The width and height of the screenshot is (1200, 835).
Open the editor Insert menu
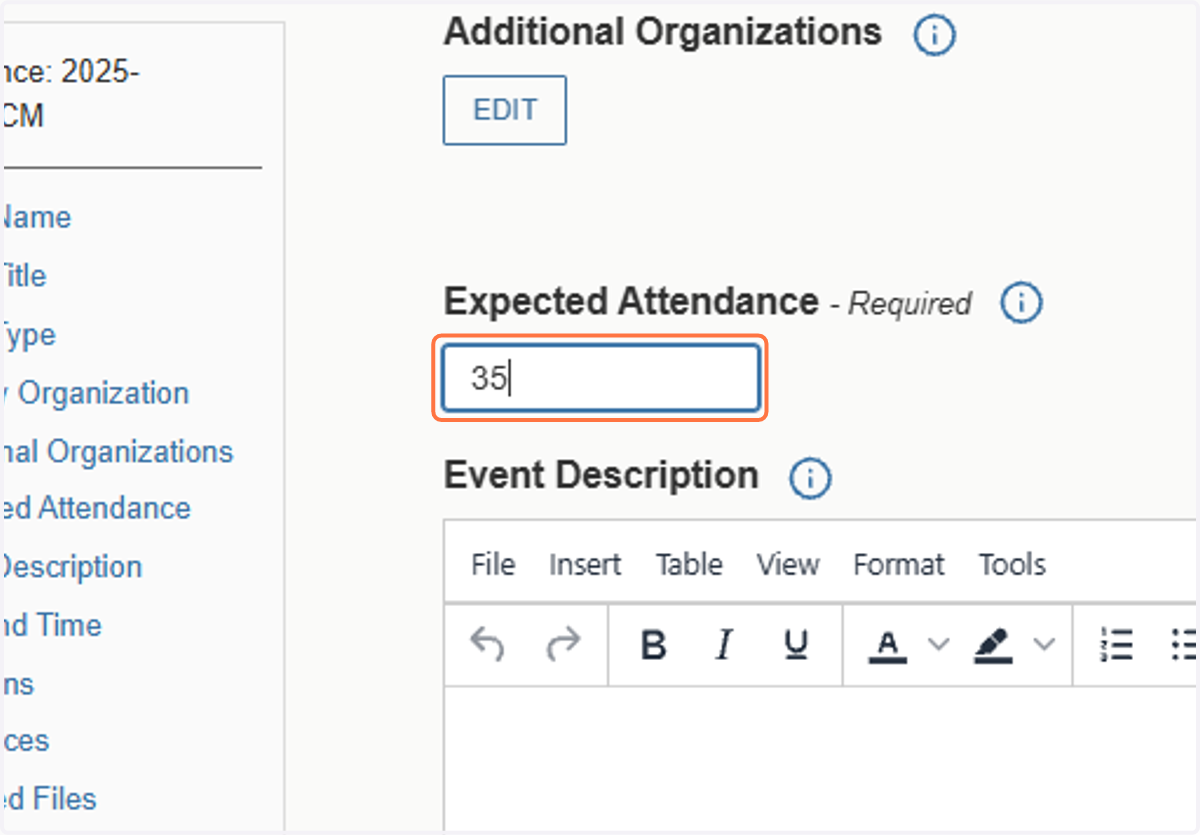tap(585, 564)
